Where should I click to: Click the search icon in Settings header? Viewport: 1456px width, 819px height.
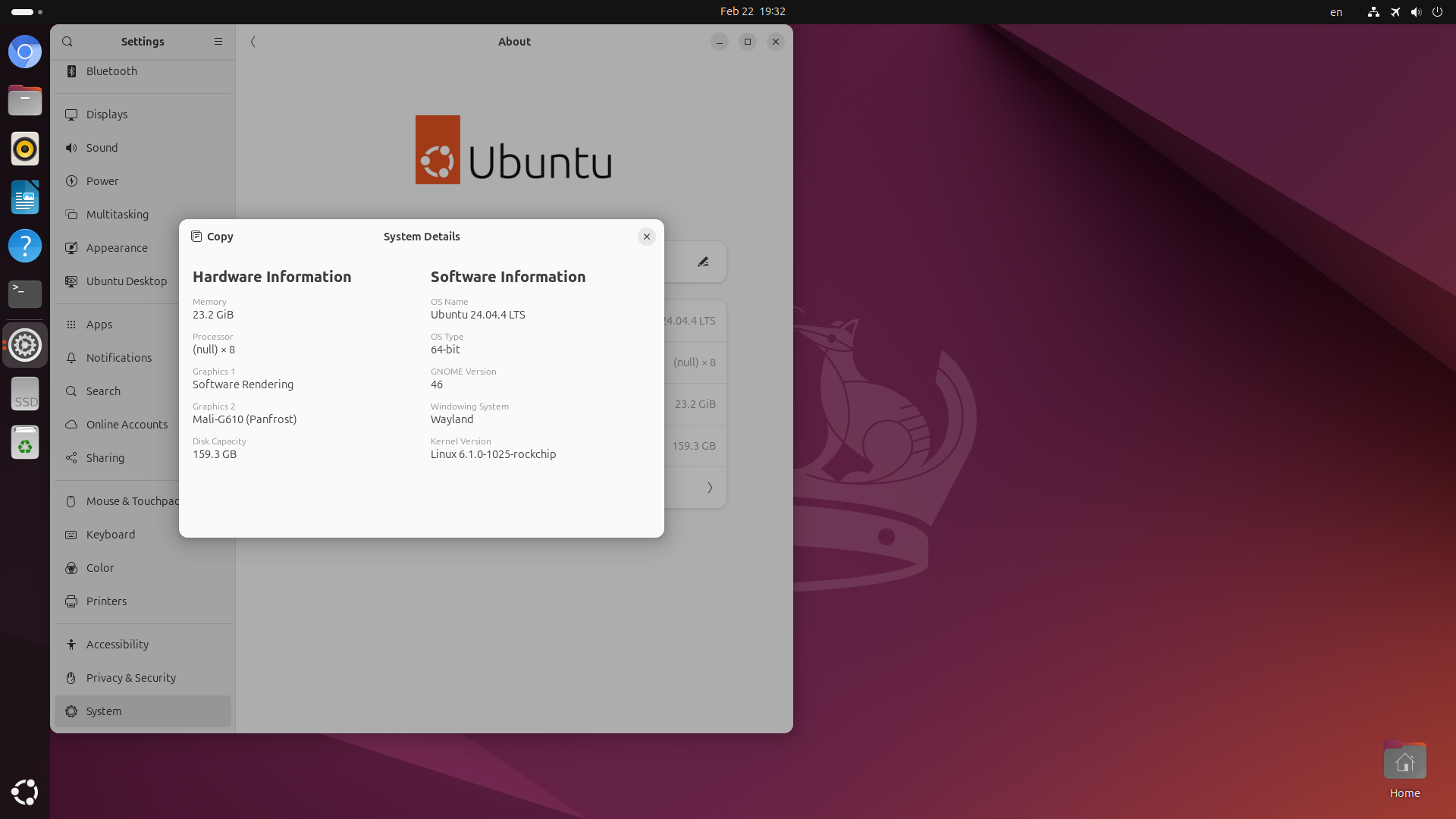pyautogui.click(x=67, y=42)
